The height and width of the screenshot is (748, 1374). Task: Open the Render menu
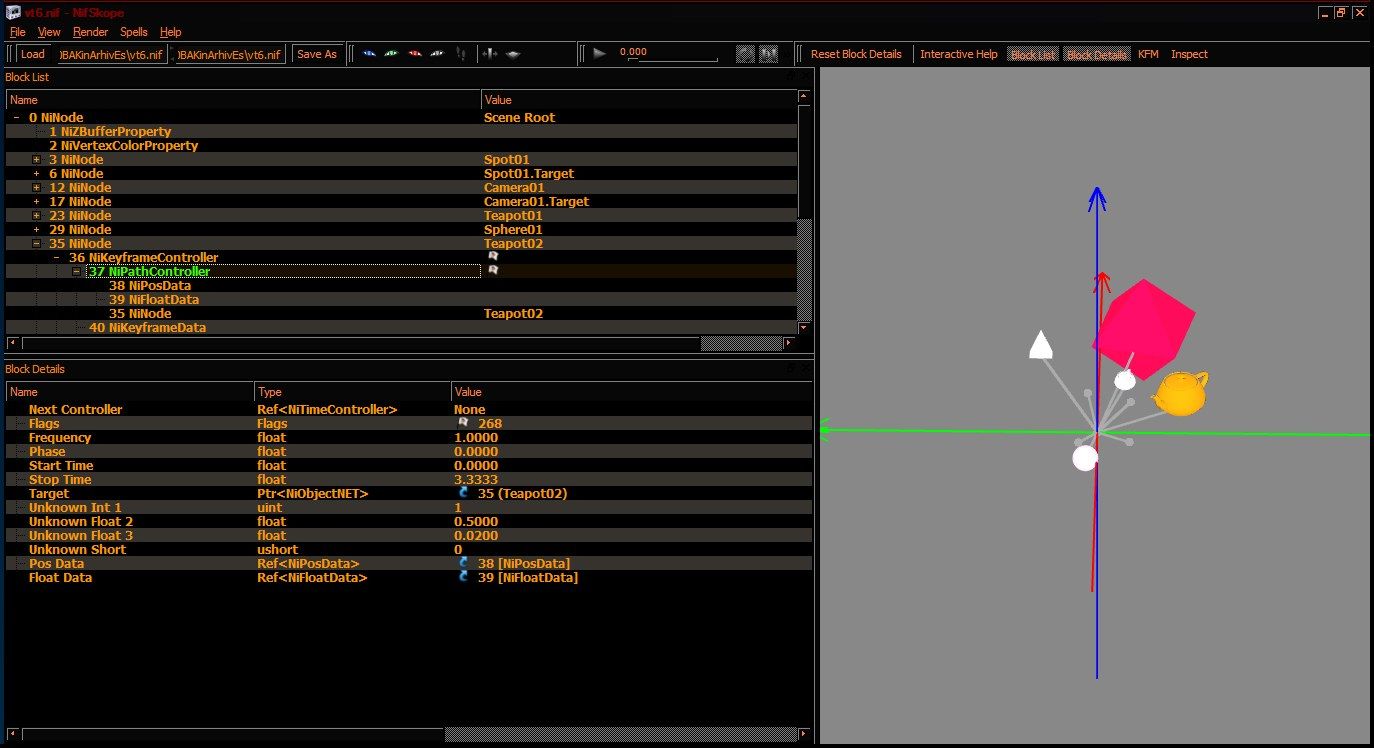click(x=91, y=32)
